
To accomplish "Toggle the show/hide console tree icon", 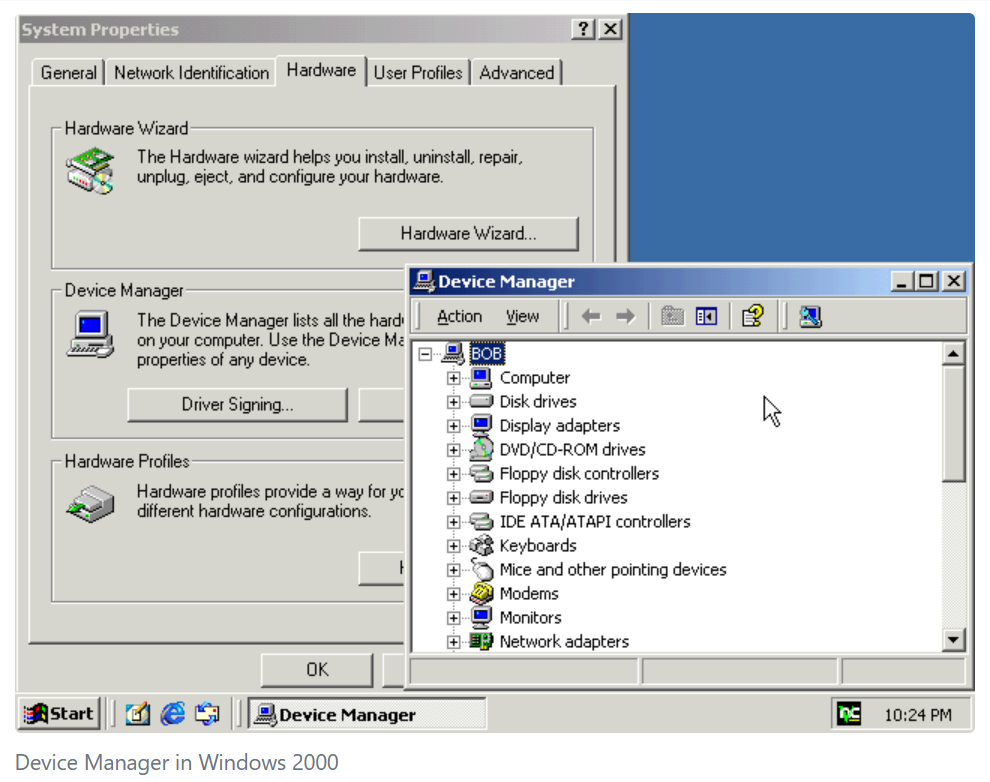I will (706, 316).
